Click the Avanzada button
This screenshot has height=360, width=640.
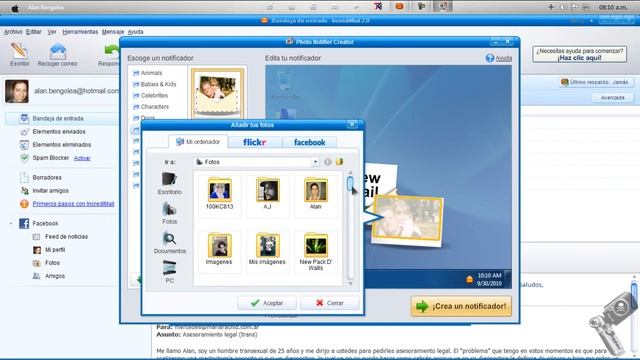[613, 98]
